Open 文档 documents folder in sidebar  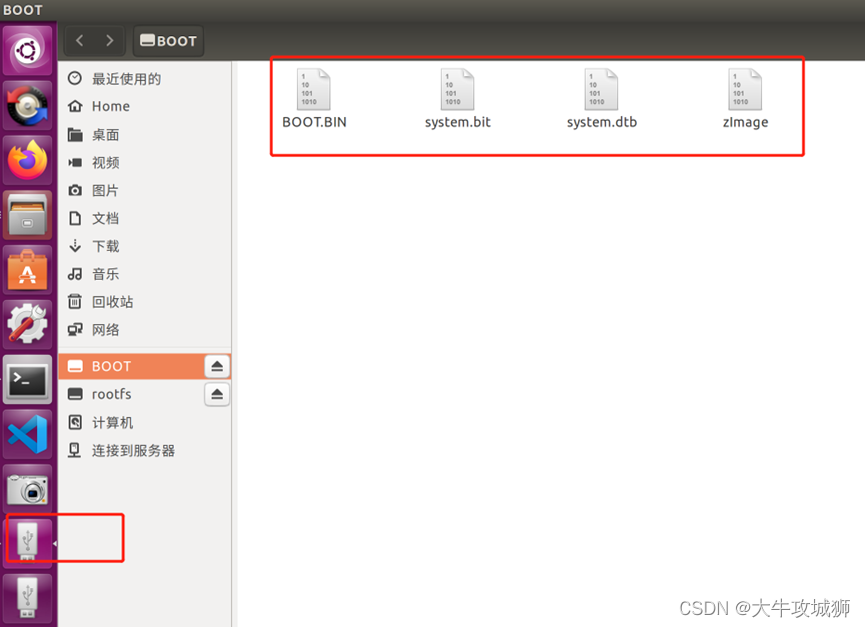145,218
